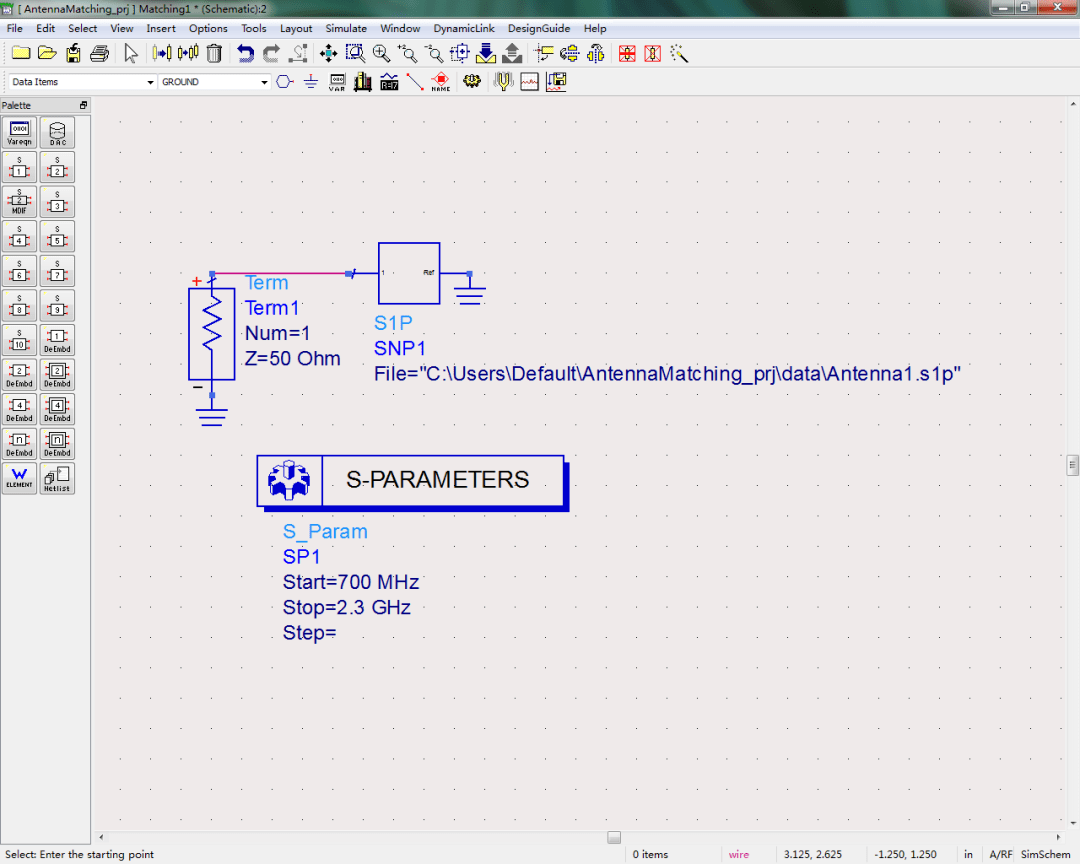This screenshot has width=1080, height=864.
Task: Undock the Palette panel
Action: point(83,105)
